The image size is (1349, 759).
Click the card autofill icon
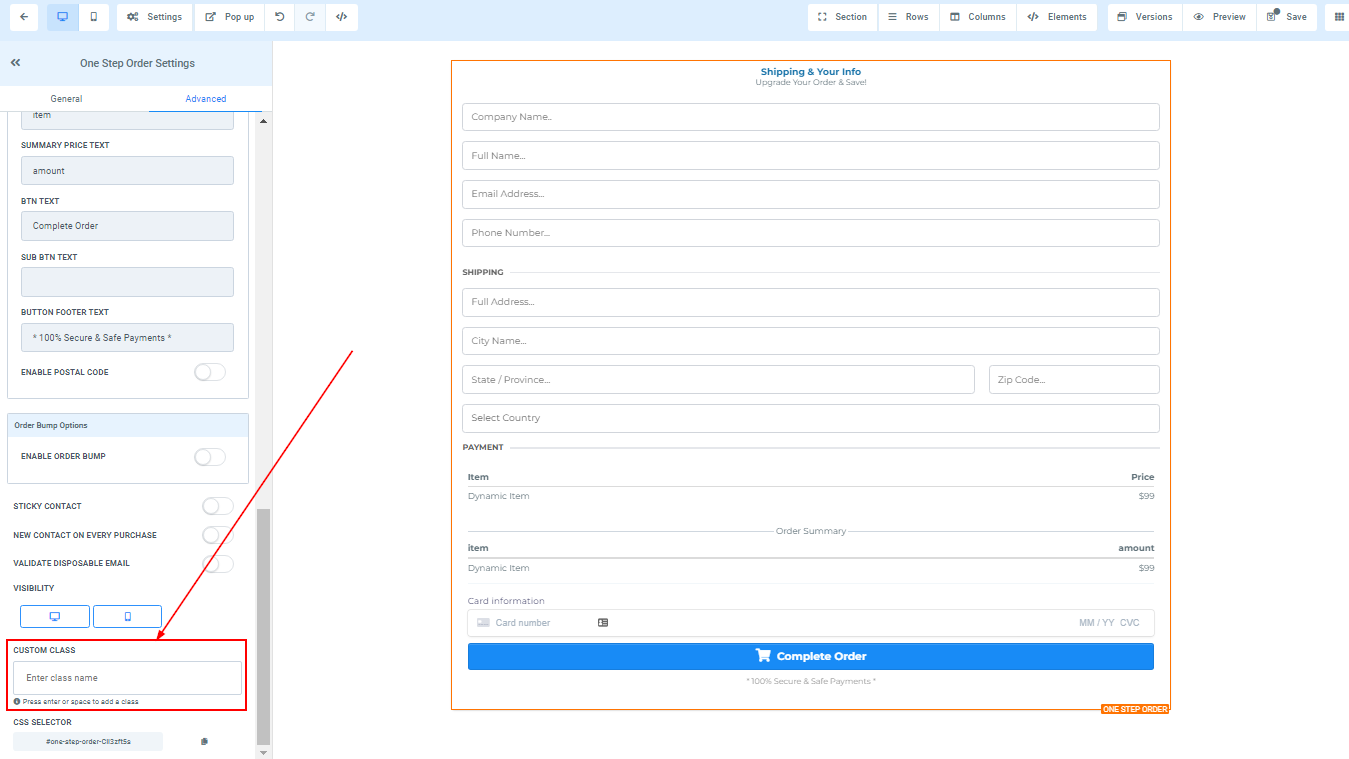coord(603,623)
